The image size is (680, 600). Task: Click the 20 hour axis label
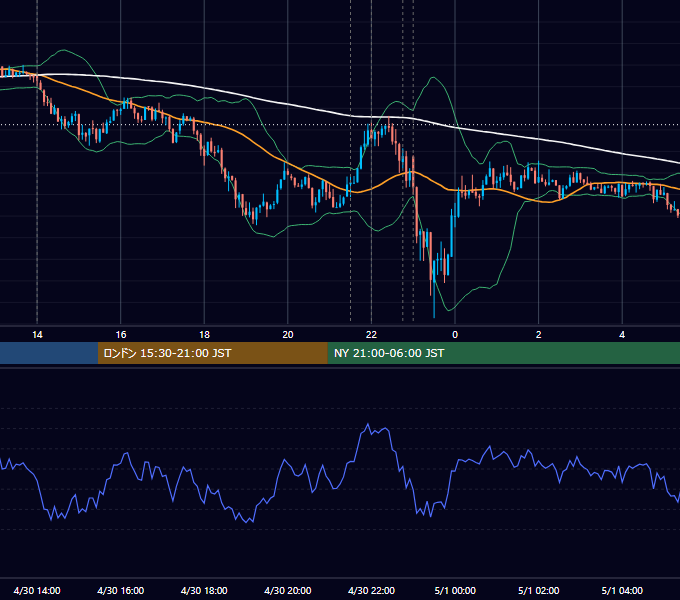tap(288, 335)
